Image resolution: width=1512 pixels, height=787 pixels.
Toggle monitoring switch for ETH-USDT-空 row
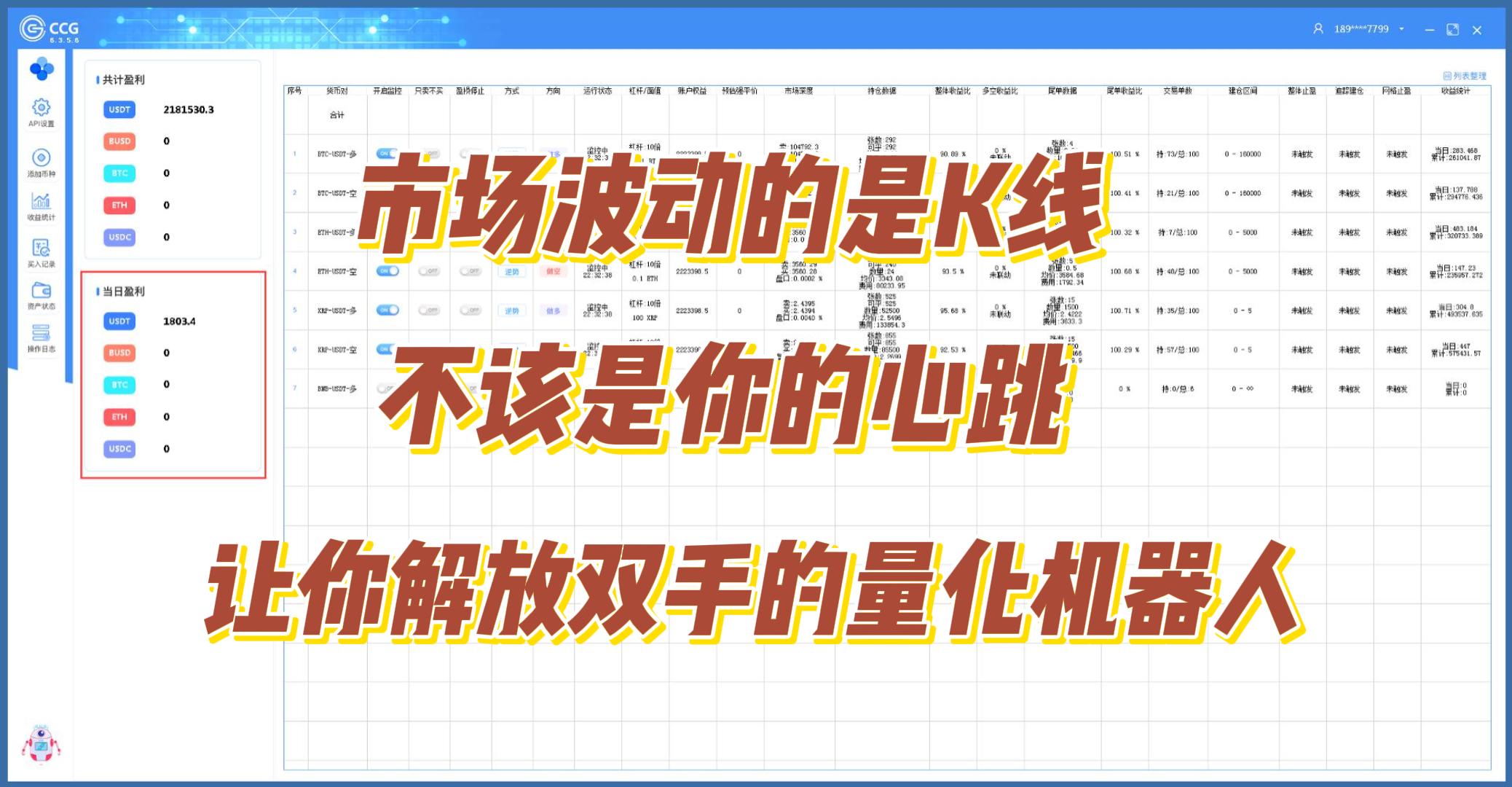(x=387, y=271)
